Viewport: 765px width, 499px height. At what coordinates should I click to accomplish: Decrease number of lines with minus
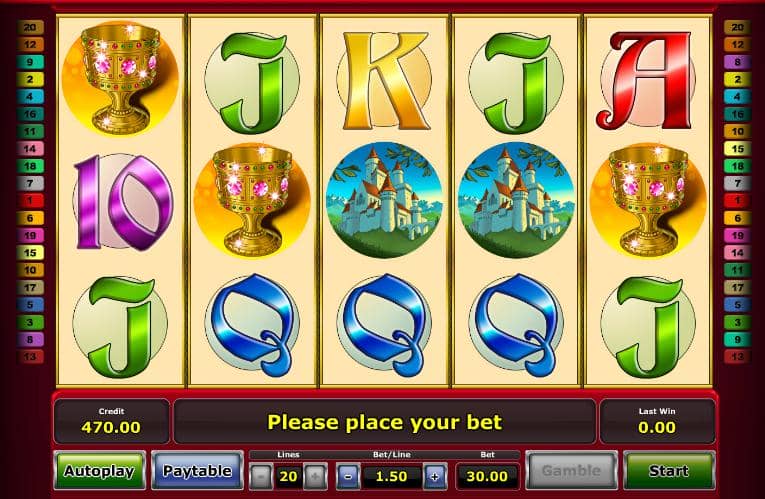[x=261, y=476]
